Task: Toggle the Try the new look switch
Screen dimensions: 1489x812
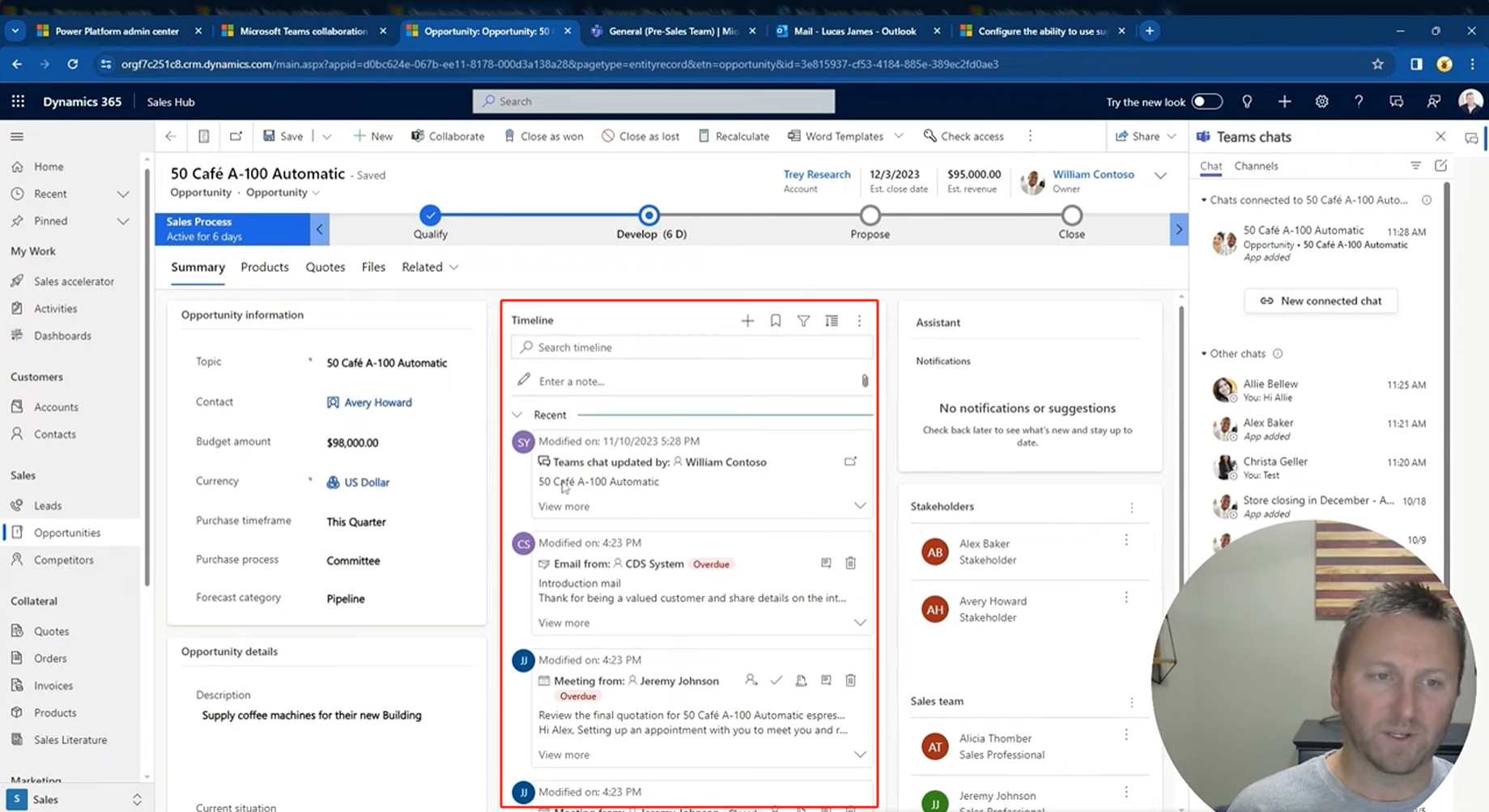Action: click(1206, 101)
